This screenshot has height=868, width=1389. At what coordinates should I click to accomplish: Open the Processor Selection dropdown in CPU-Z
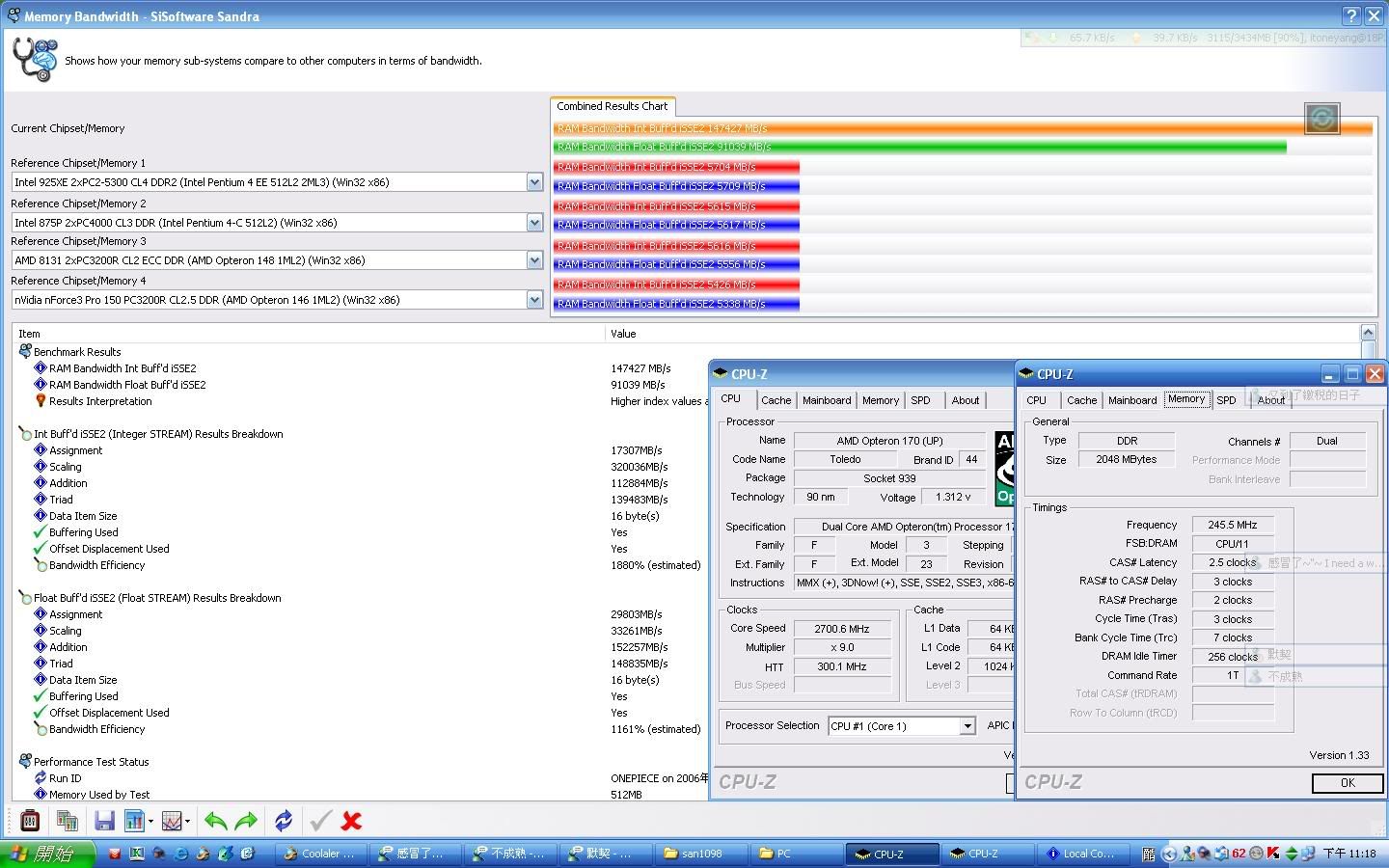click(967, 726)
